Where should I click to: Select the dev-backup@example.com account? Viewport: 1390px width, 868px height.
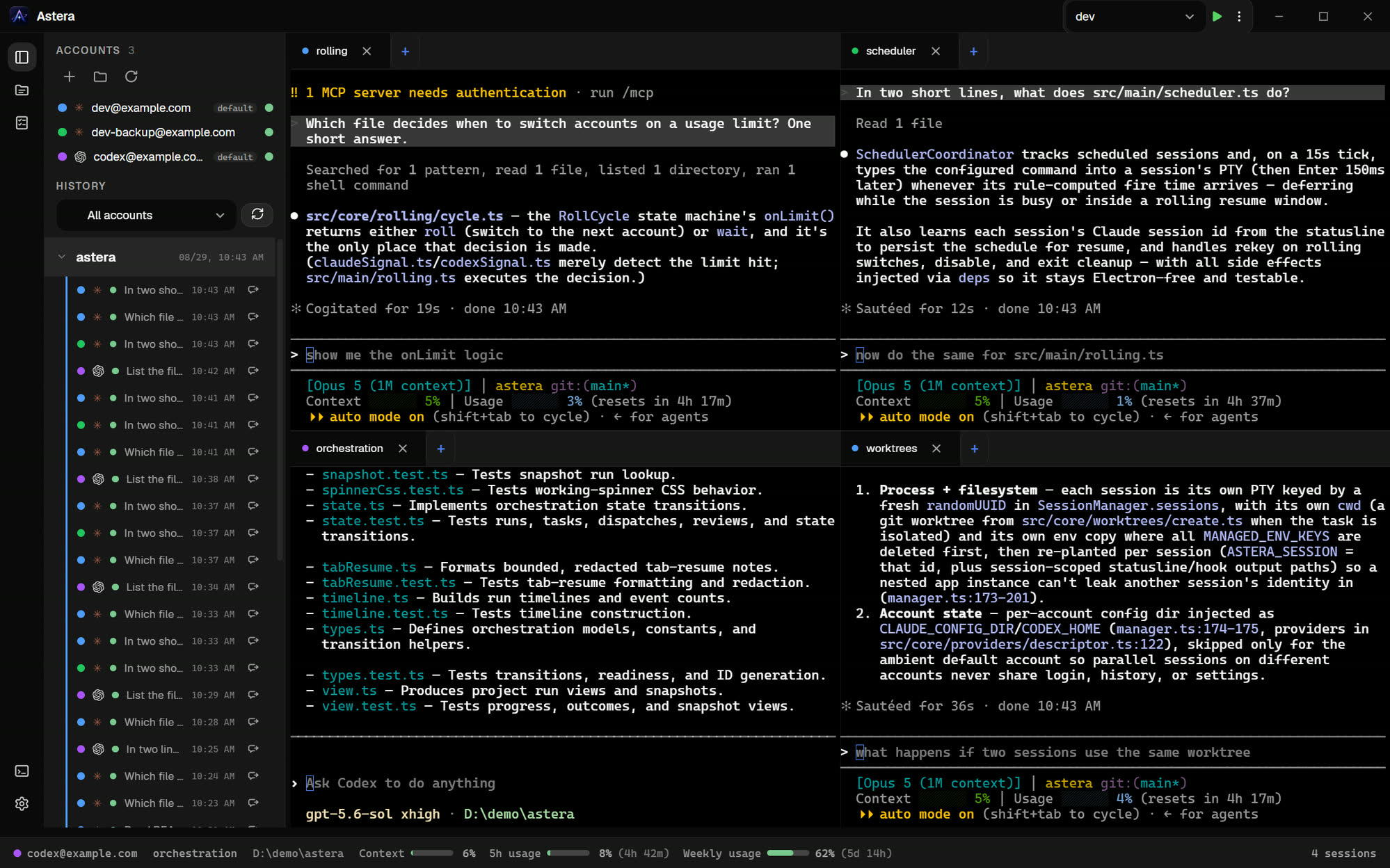(x=166, y=132)
